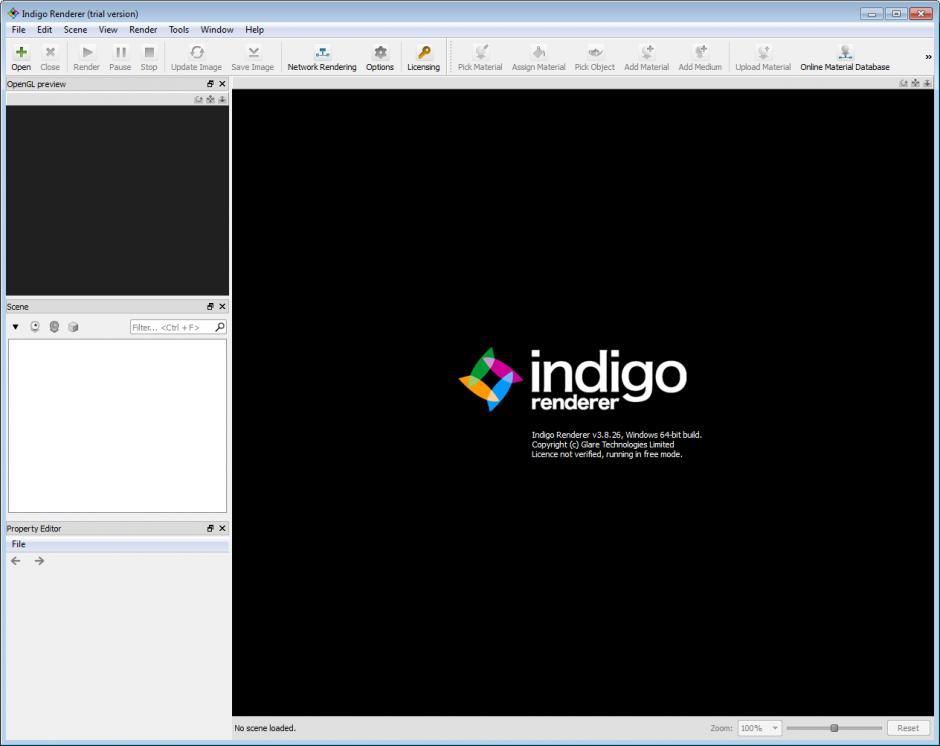Viewport: 940px width, 746px height.
Task: Click the rotate icon above the render view
Action: tap(903, 83)
